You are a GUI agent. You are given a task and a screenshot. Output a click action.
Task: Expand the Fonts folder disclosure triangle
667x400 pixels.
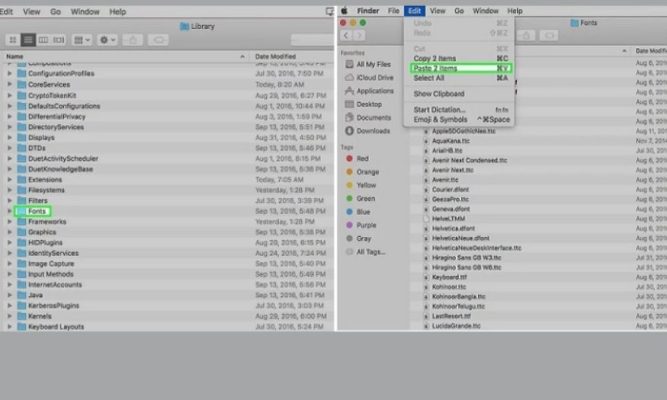[x=10, y=211]
